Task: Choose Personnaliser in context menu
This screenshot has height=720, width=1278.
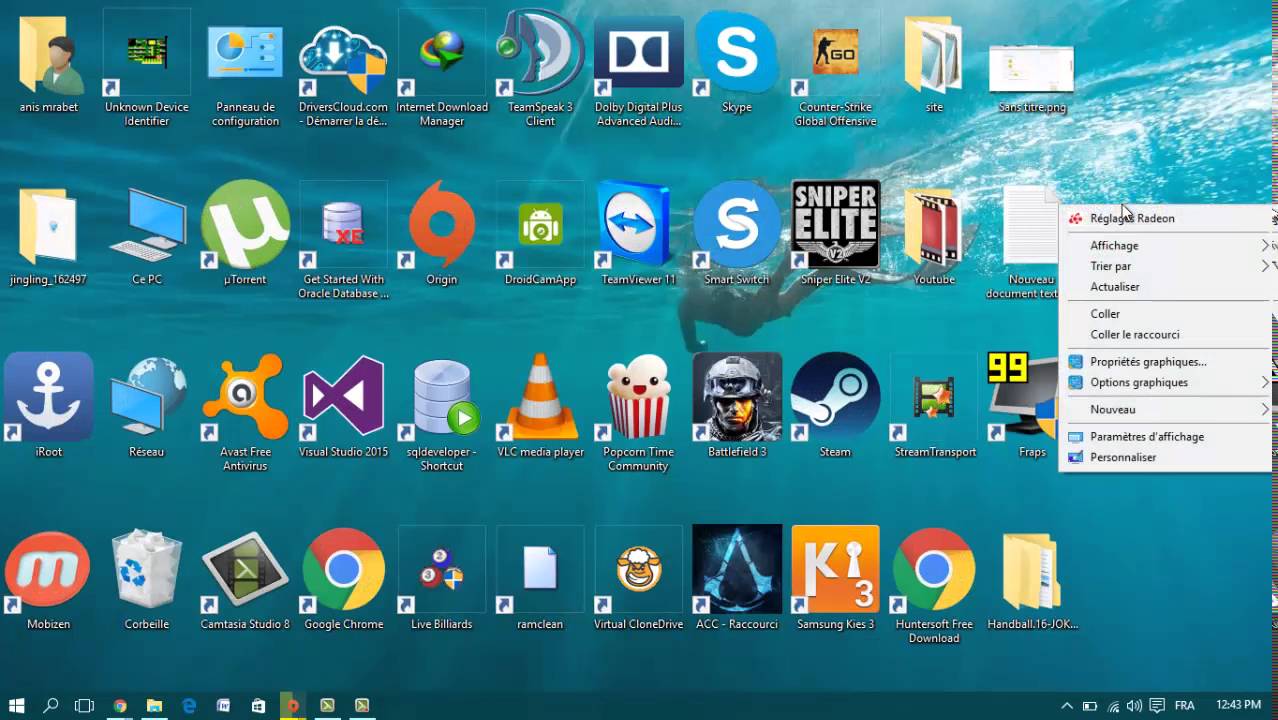Action: (1166, 458)
